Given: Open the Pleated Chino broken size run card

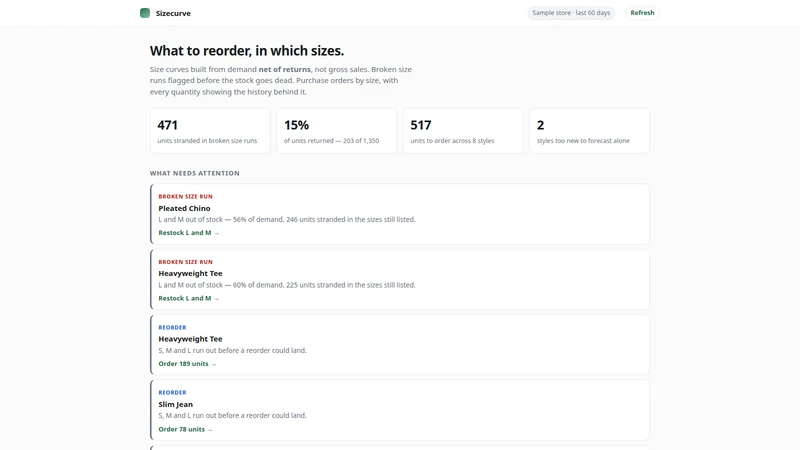Looking at the screenshot, I should (x=400, y=214).
